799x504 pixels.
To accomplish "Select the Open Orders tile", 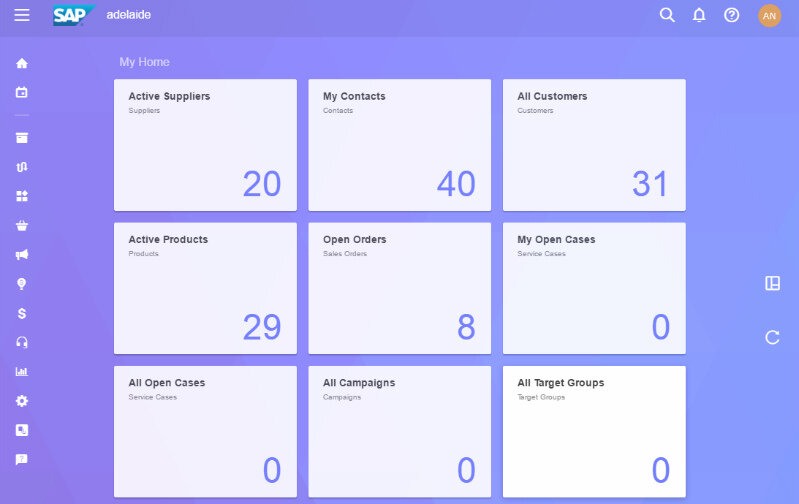I will 399,288.
